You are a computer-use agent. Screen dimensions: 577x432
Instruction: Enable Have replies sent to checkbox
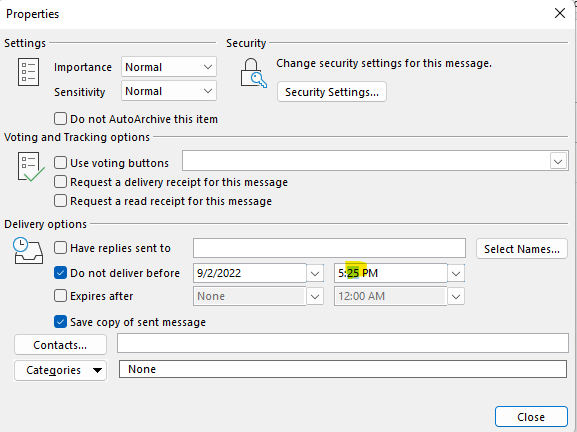[60, 248]
